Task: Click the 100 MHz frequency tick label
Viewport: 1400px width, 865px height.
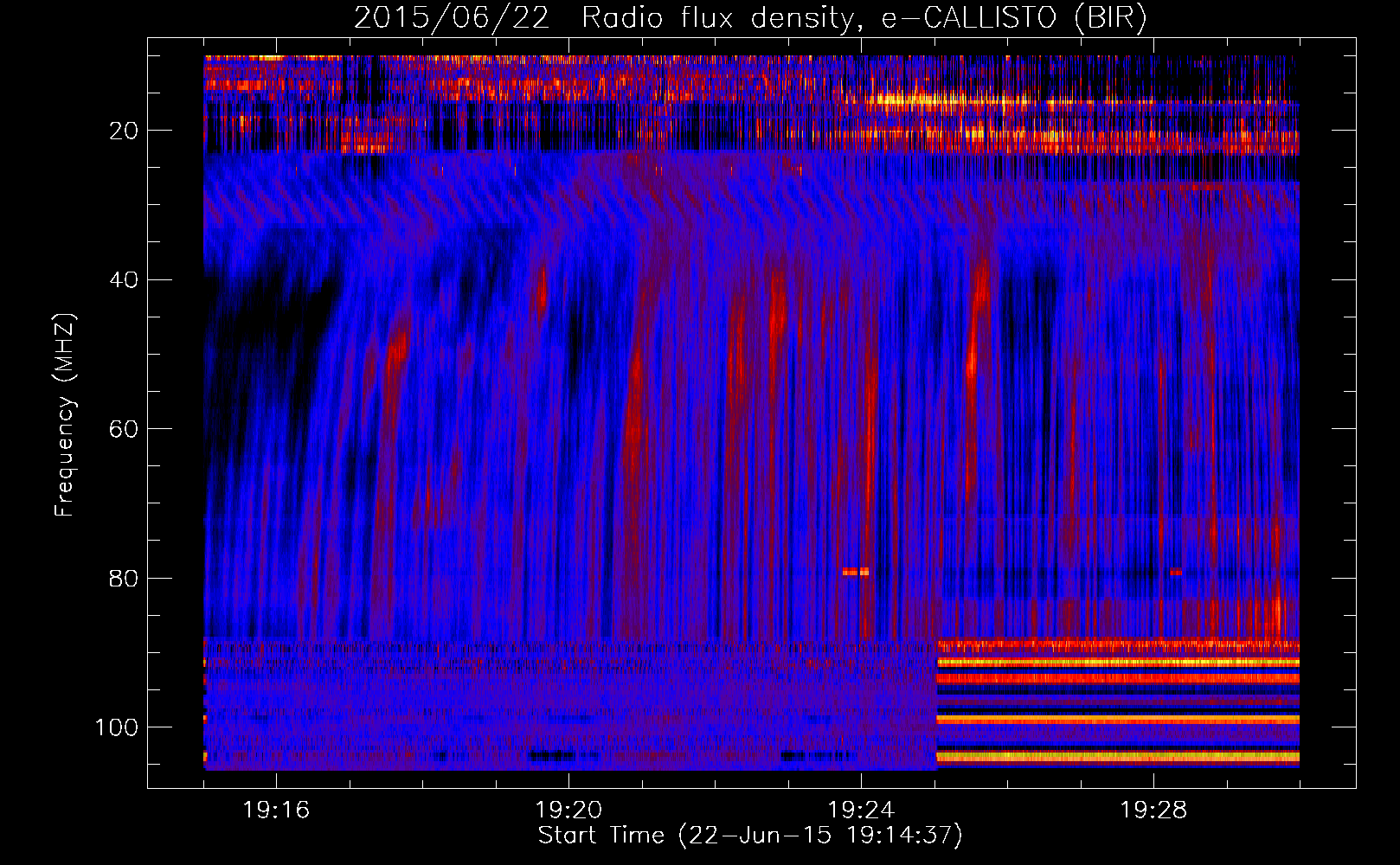Action: click(117, 727)
